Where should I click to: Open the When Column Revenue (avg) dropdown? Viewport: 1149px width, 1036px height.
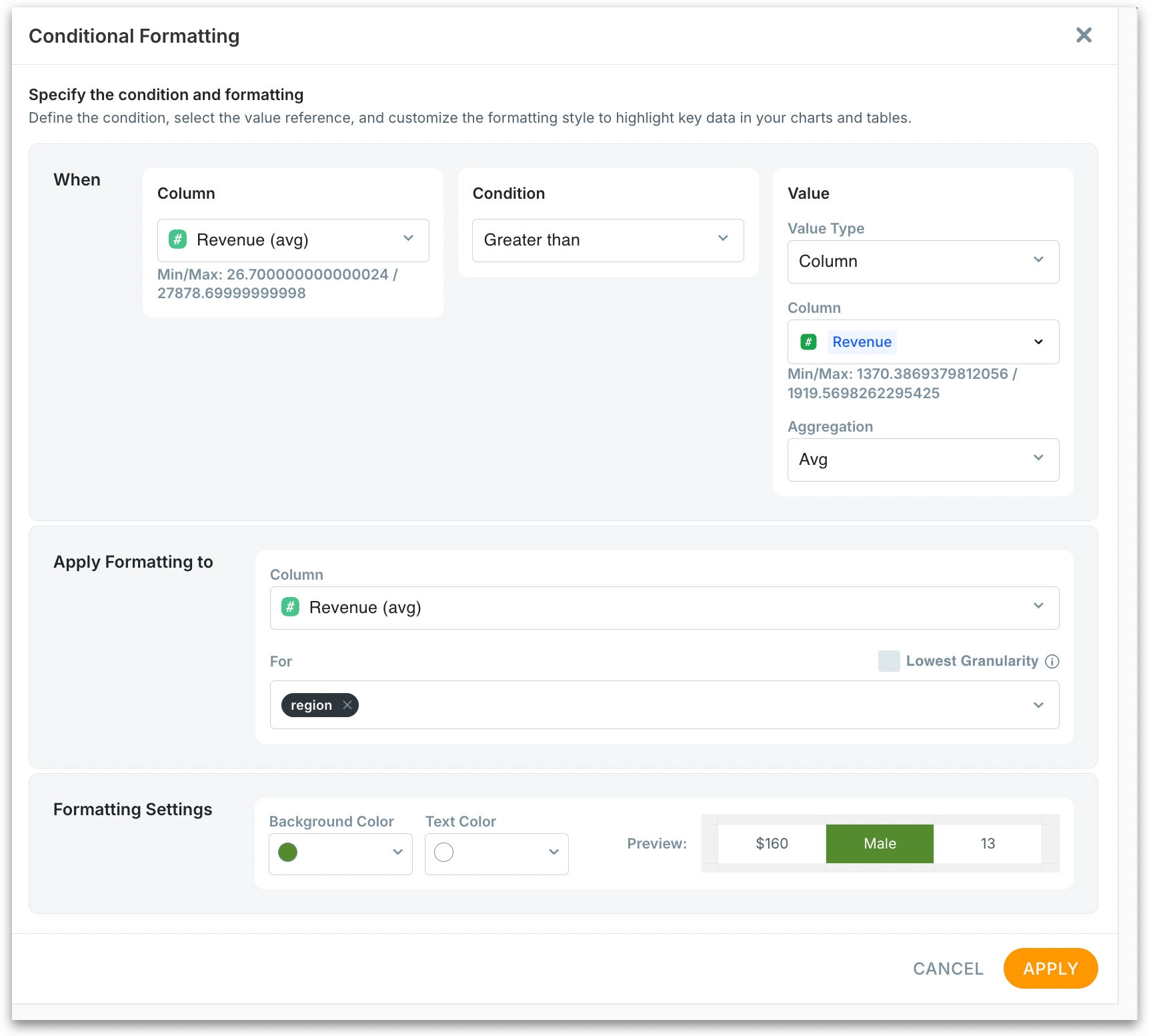pos(293,240)
